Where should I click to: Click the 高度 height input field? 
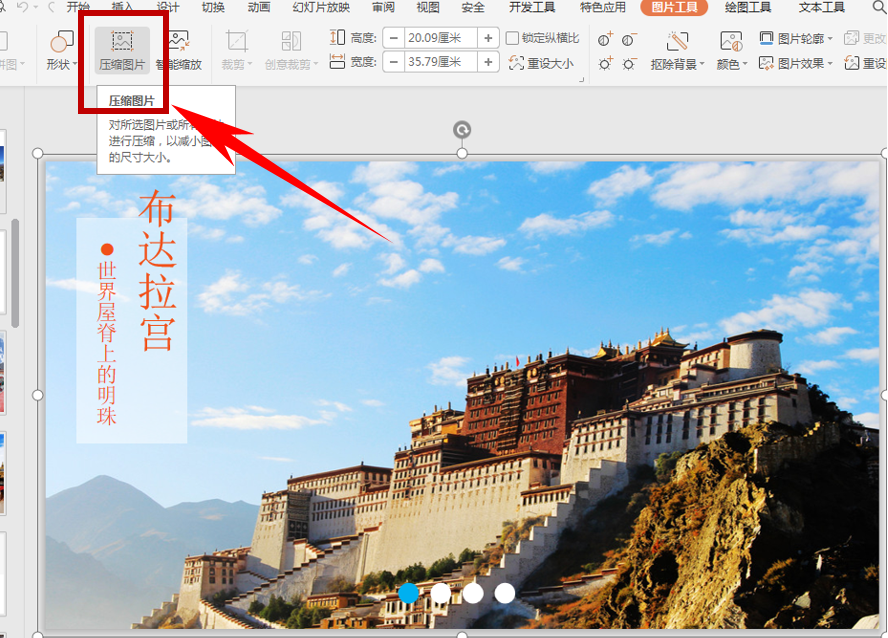(x=440, y=38)
